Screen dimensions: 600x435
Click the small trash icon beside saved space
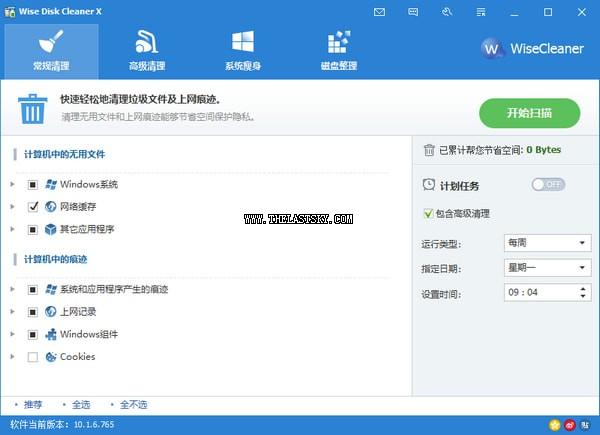pyautogui.click(x=429, y=150)
